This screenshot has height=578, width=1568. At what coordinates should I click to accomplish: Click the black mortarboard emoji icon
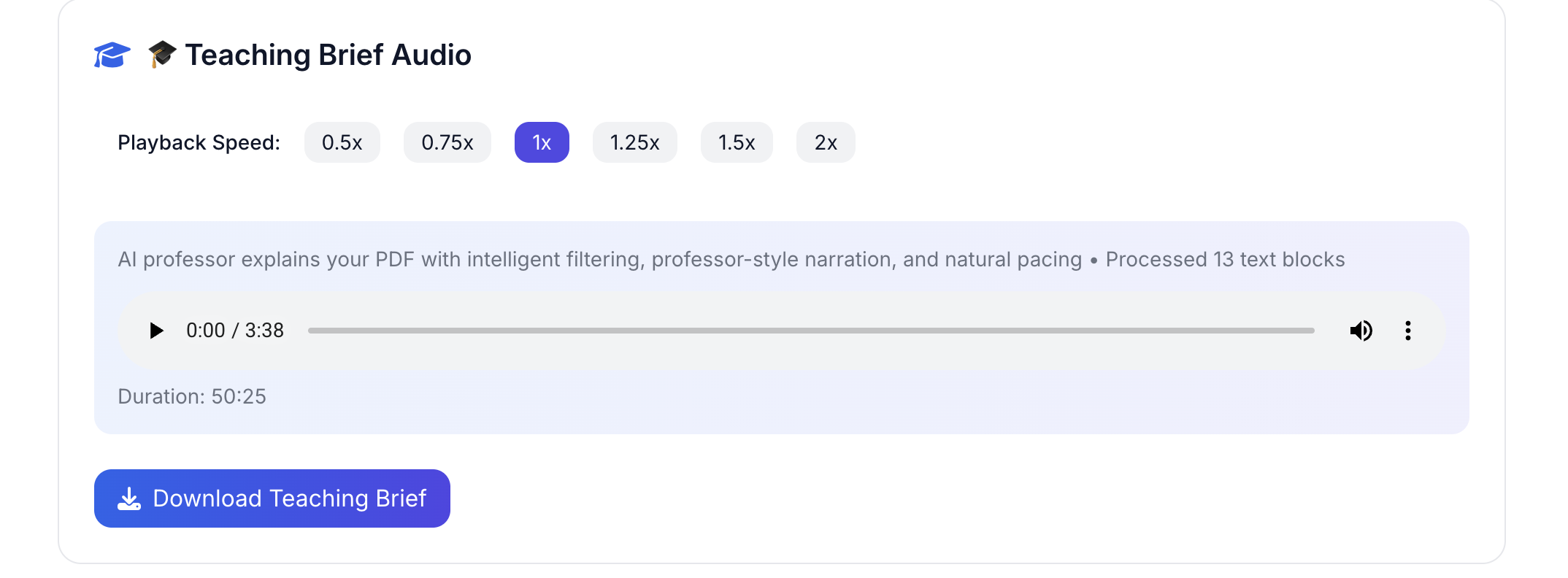point(161,53)
